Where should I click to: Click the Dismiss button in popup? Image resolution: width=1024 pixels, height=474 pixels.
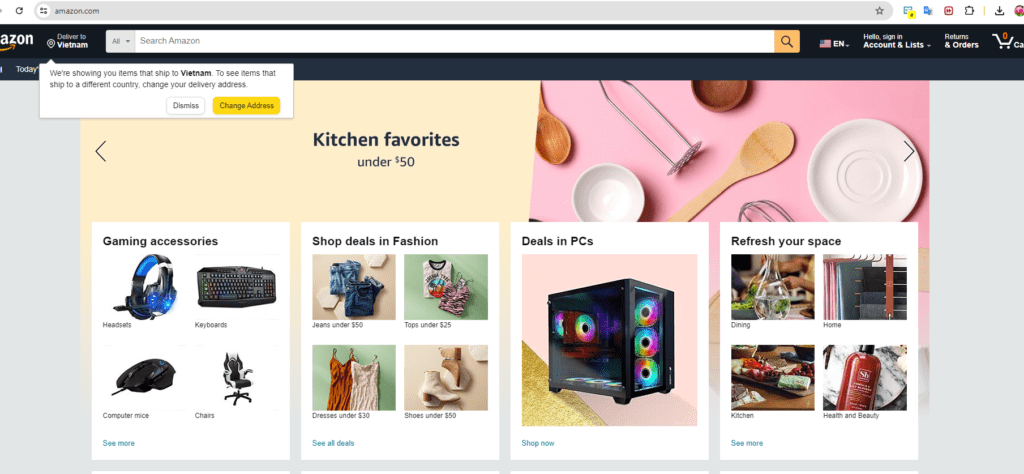point(185,106)
